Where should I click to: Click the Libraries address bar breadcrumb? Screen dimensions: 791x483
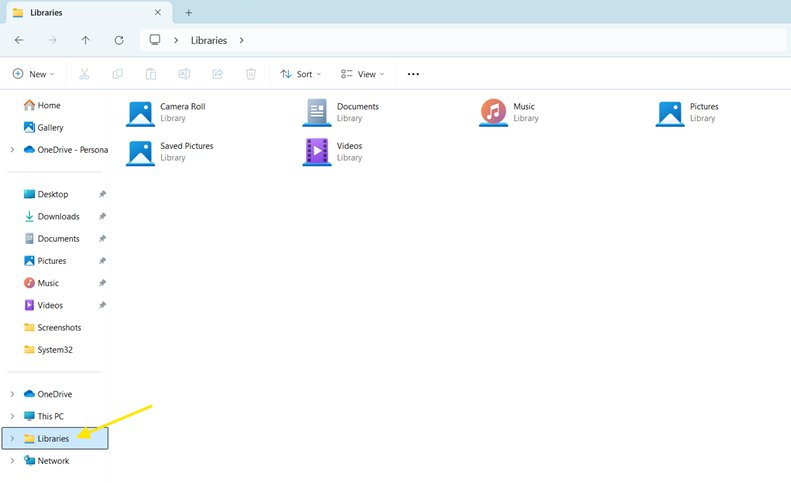[209, 40]
